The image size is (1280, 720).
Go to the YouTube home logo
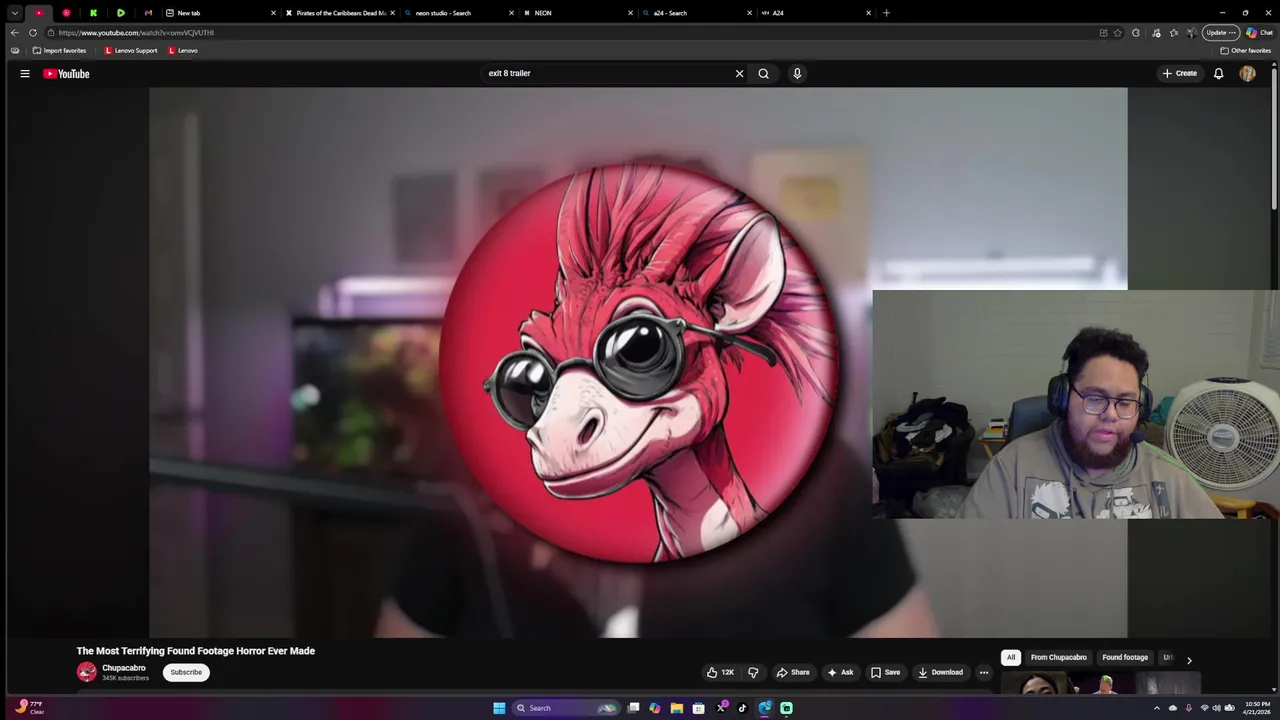click(66, 73)
